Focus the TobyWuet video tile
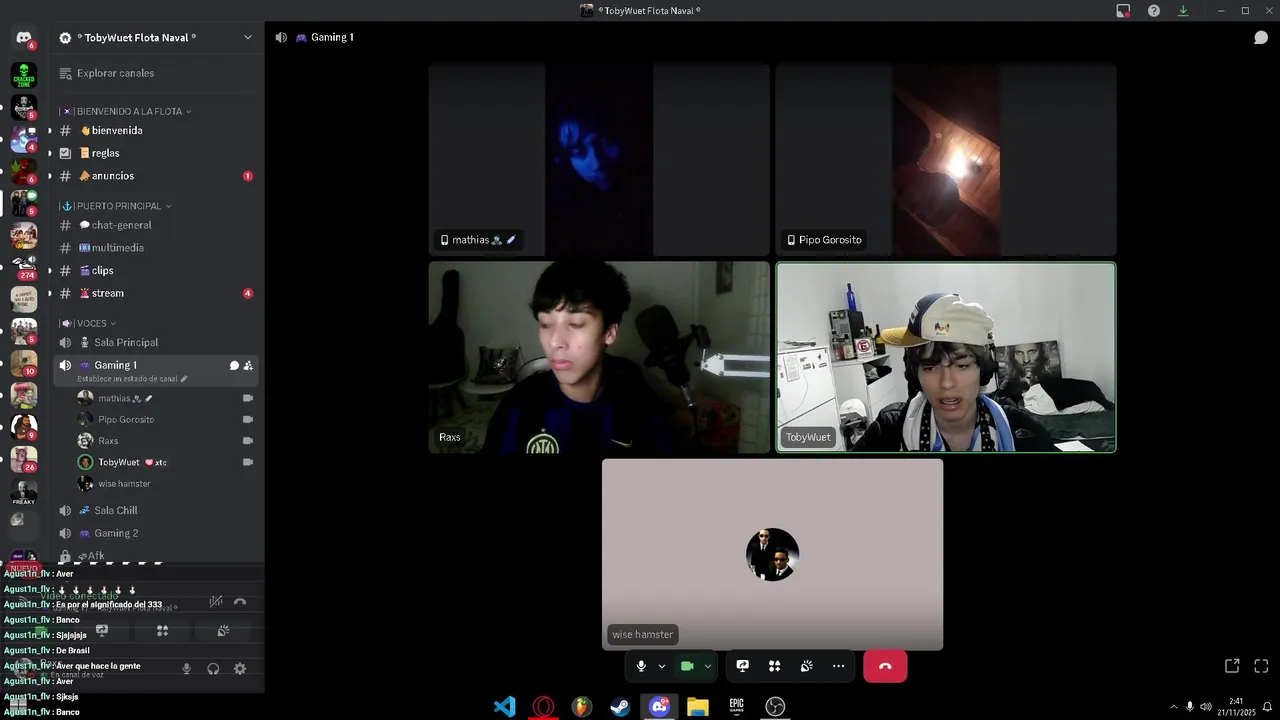This screenshot has width=1280, height=720. pyautogui.click(x=946, y=357)
